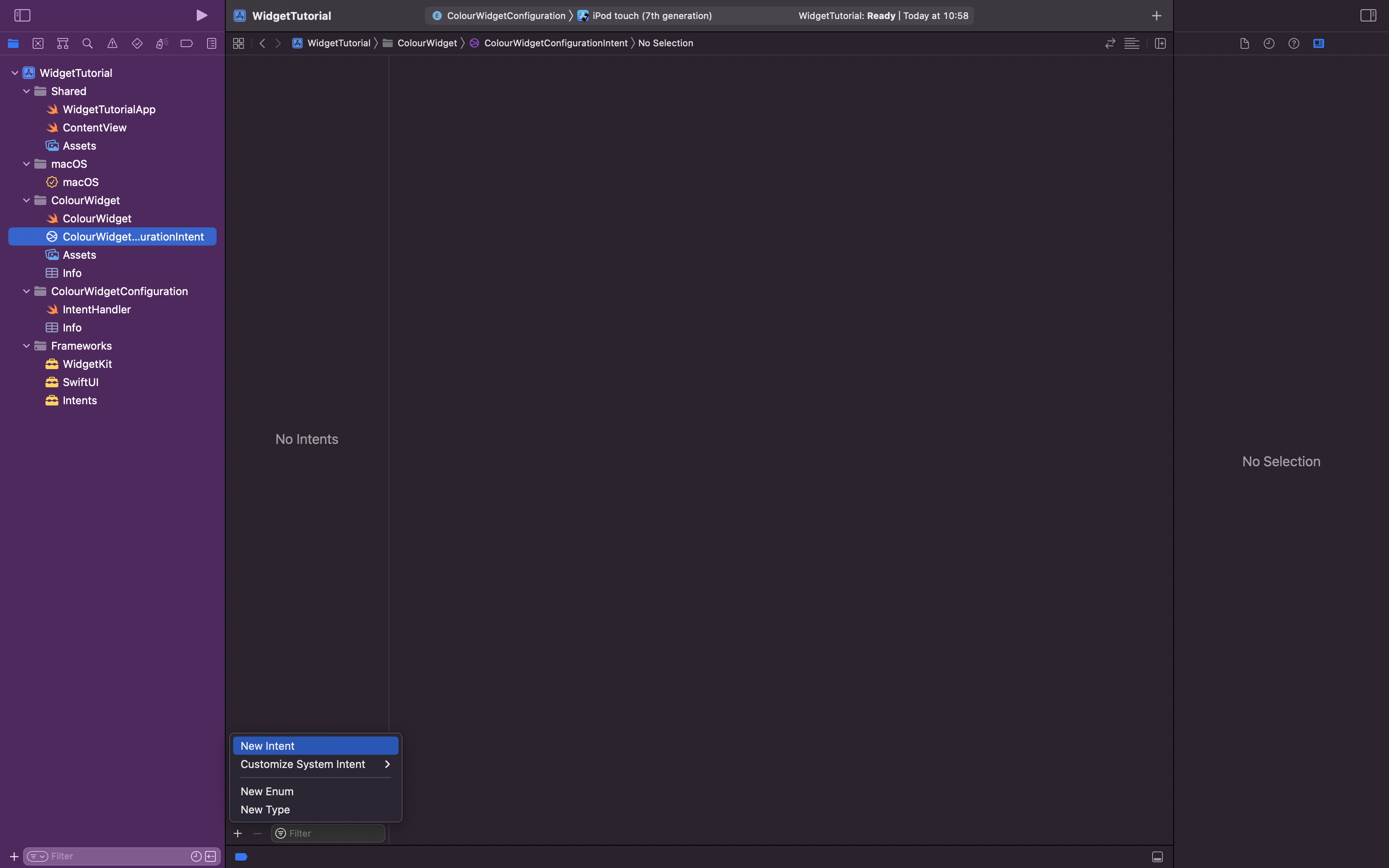Click the add (+) button at bottom
The image size is (1389, 868).
(x=237, y=833)
